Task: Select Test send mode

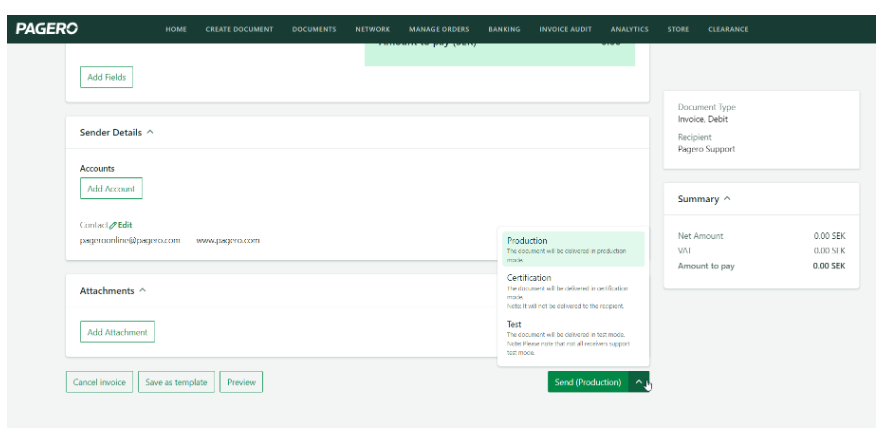Action: [573, 339]
